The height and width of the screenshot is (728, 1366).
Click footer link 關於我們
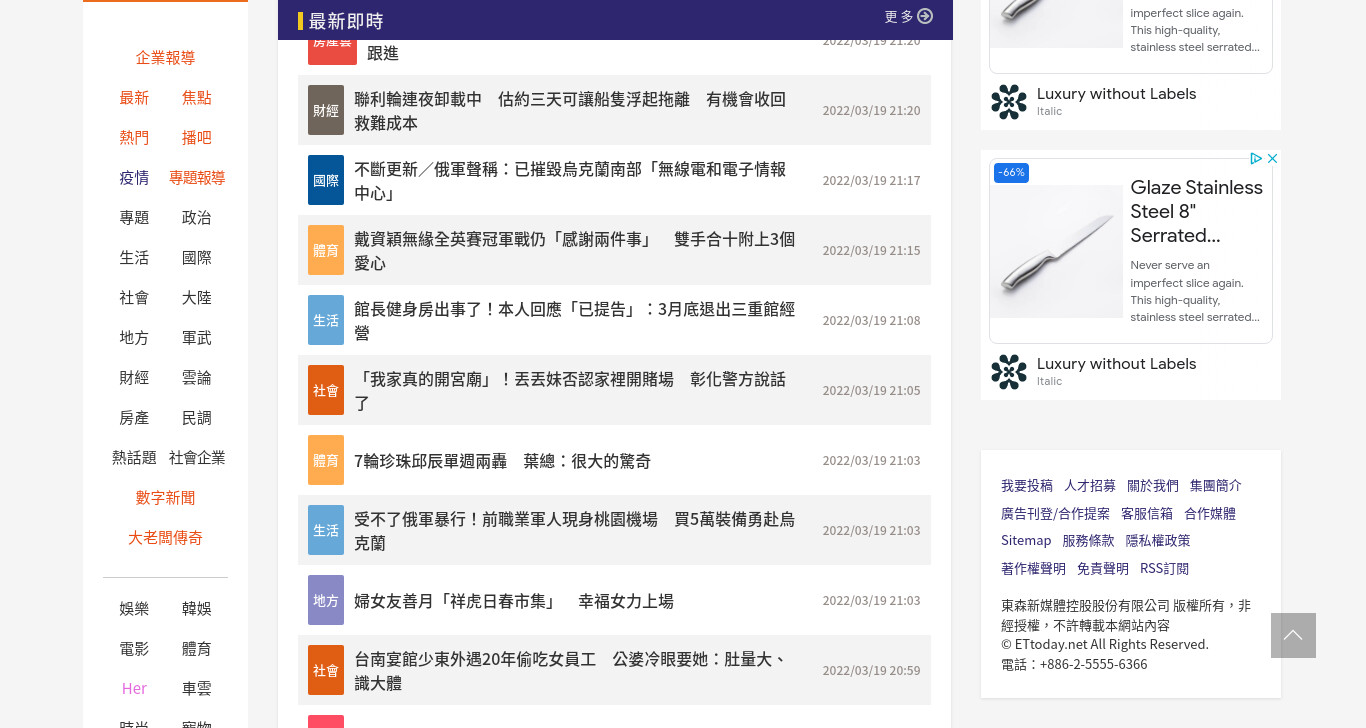click(x=1153, y=486)
